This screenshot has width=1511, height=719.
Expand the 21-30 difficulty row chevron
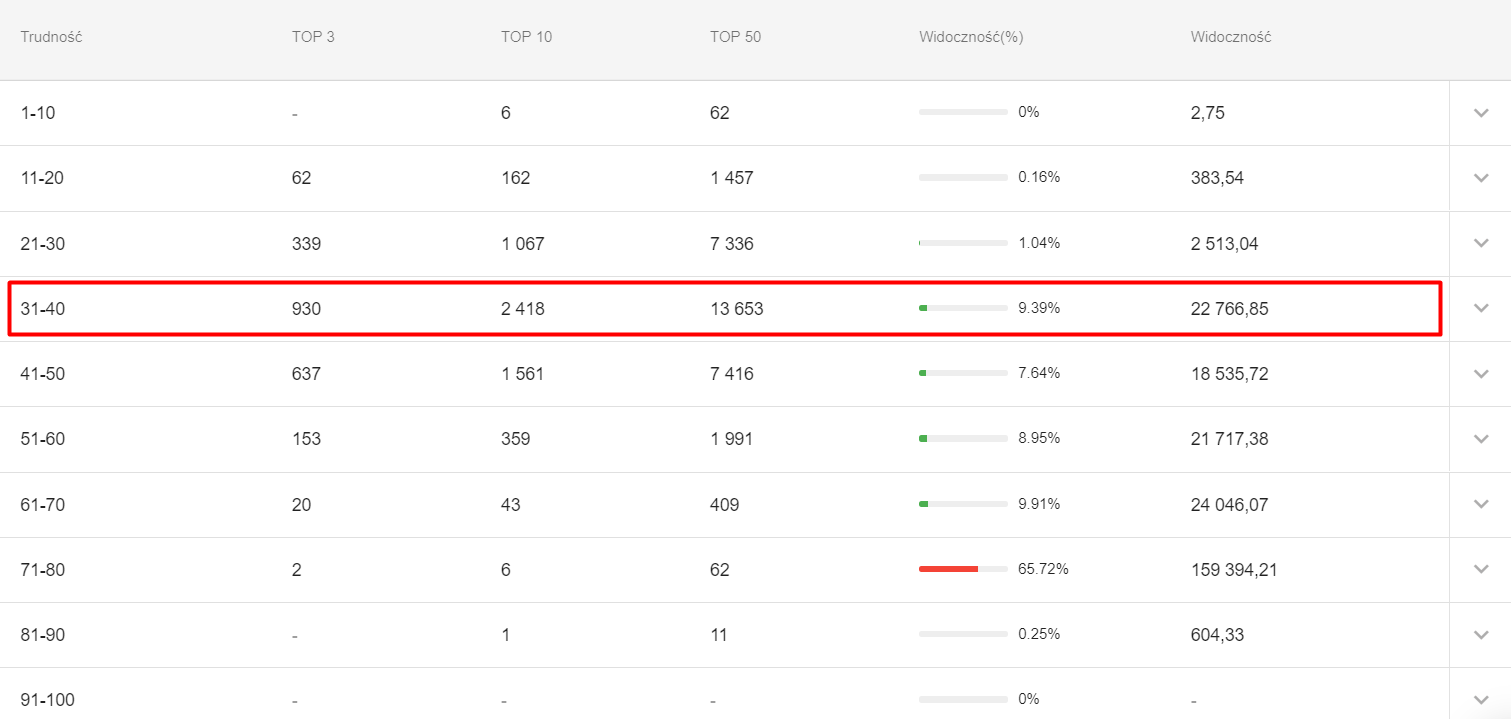click(x=1481, y=243)
